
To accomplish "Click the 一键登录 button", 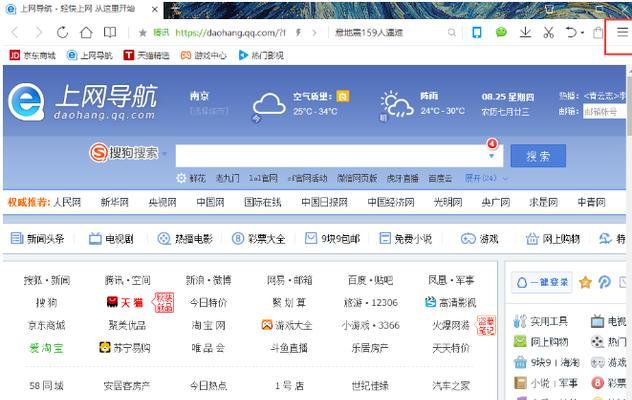I will pos(542,282).
